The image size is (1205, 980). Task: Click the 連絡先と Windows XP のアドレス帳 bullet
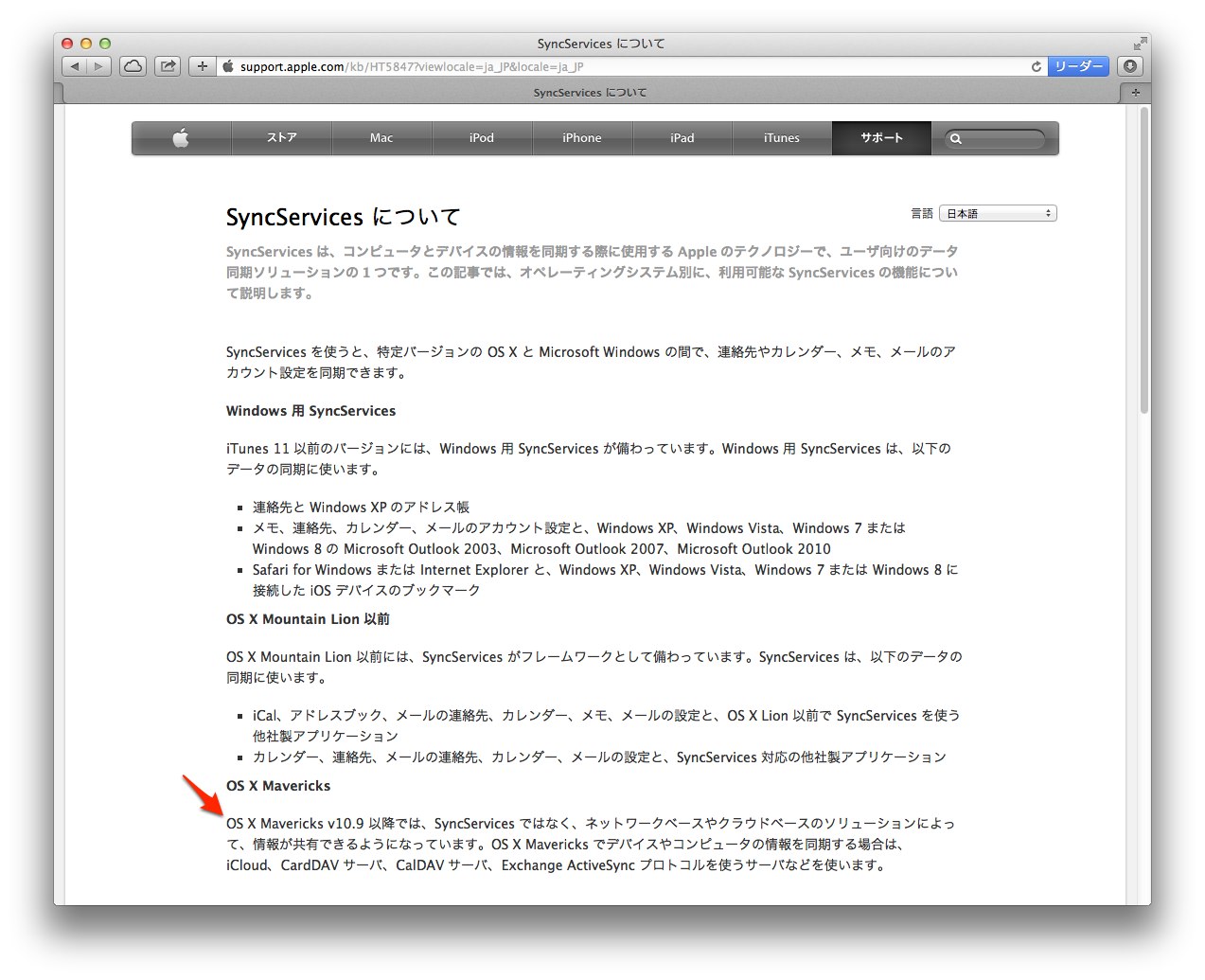point(361,508)
